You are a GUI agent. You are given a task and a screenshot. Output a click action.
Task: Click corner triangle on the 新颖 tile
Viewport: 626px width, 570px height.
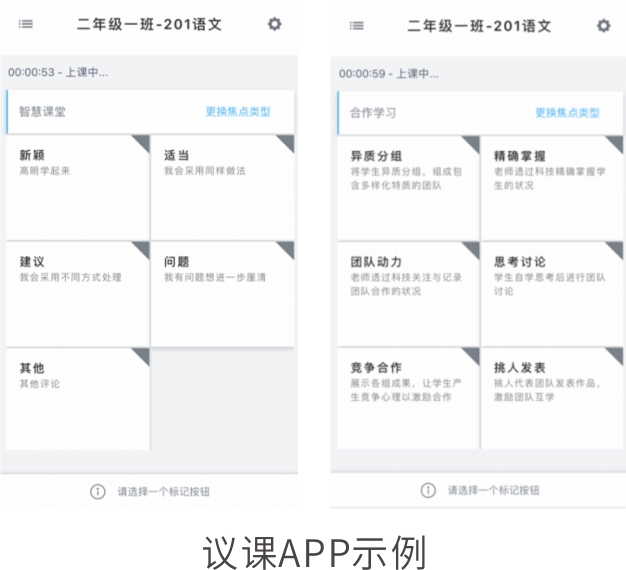click(141, 143)
